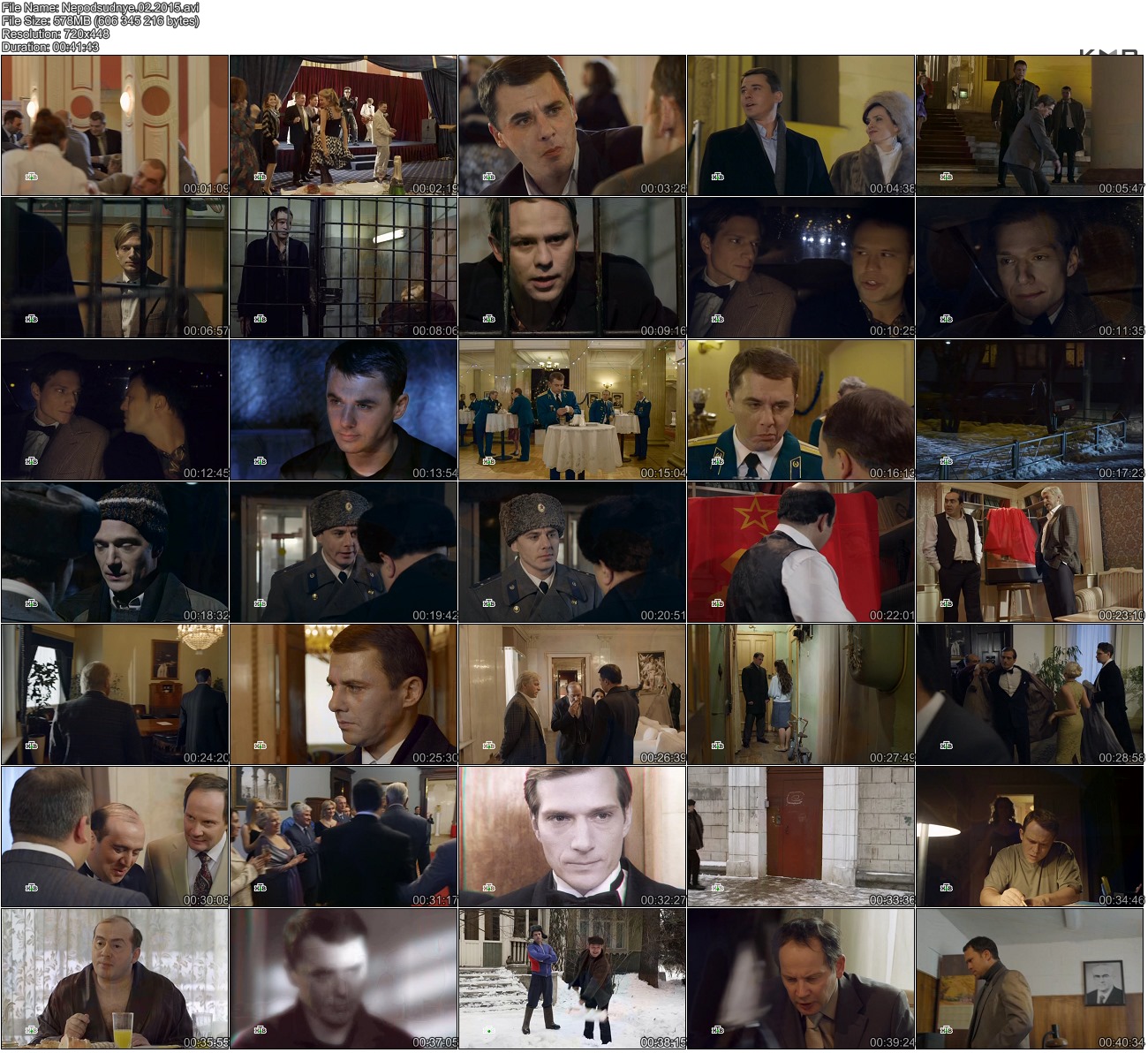This screenshot has width=1148, height=1053.
Task: Click the red flag frame at 00:22:01
Action: click(801, 552)
